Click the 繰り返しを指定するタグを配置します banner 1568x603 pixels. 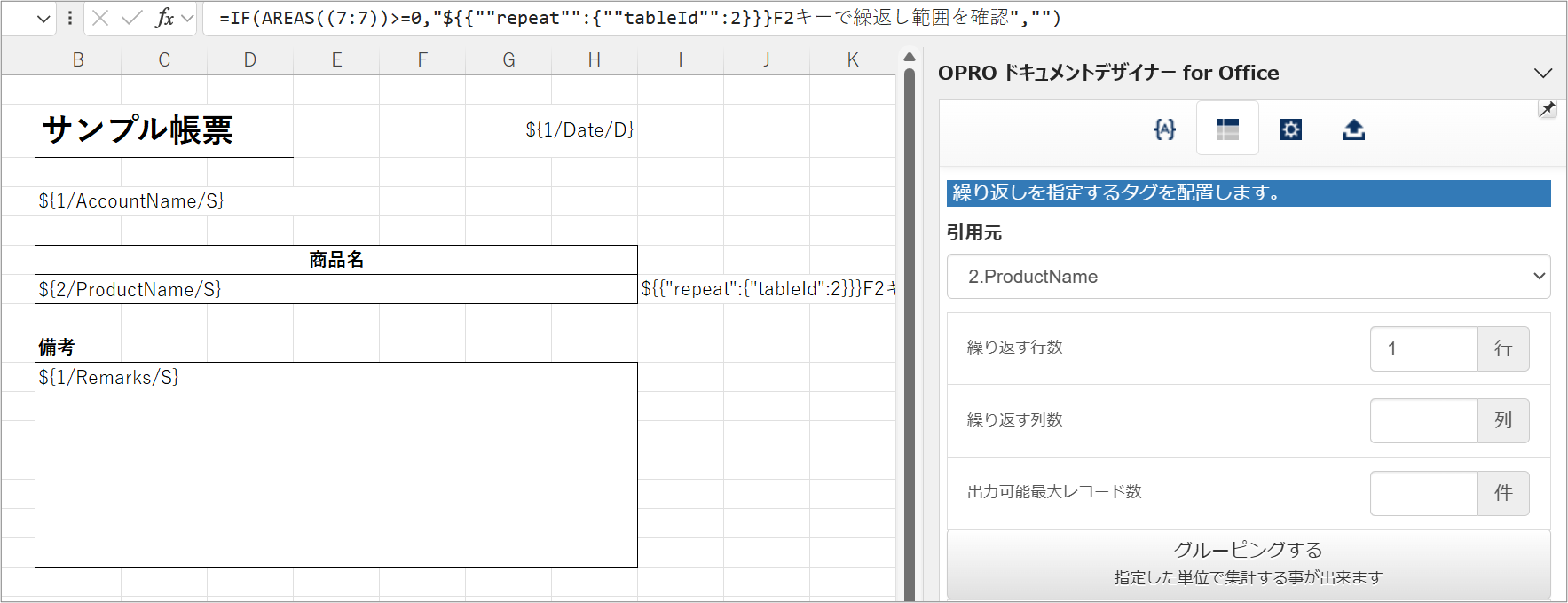1249,193
